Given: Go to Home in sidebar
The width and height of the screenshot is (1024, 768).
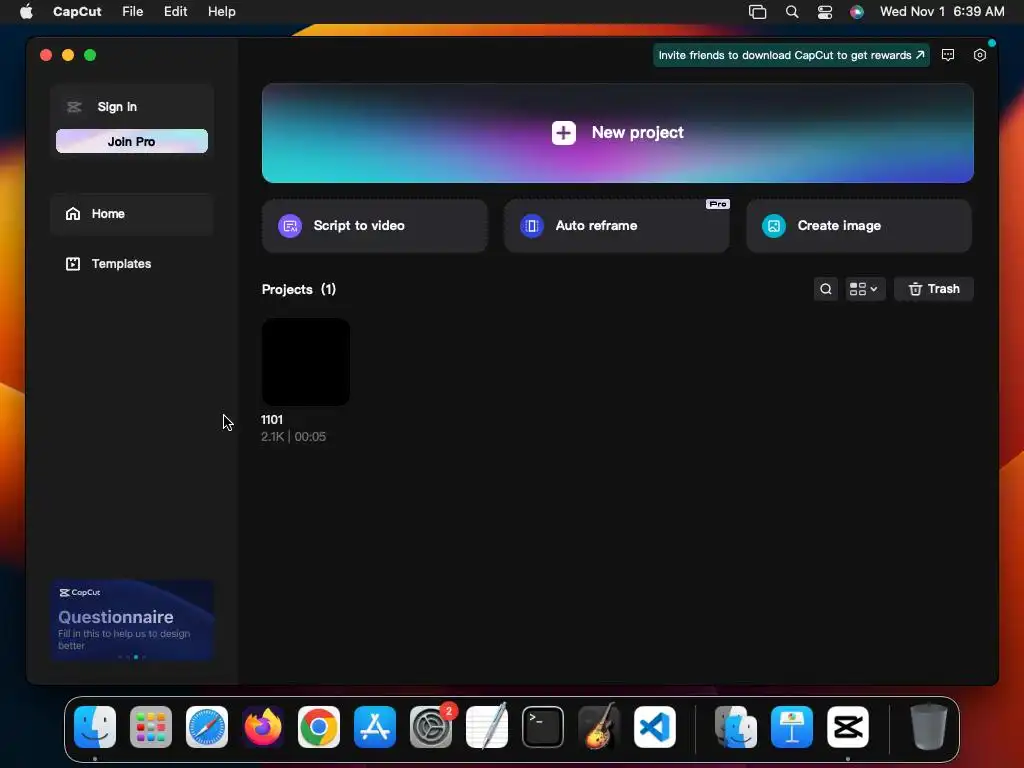Looking at the screenshot, I should (132, 214).
